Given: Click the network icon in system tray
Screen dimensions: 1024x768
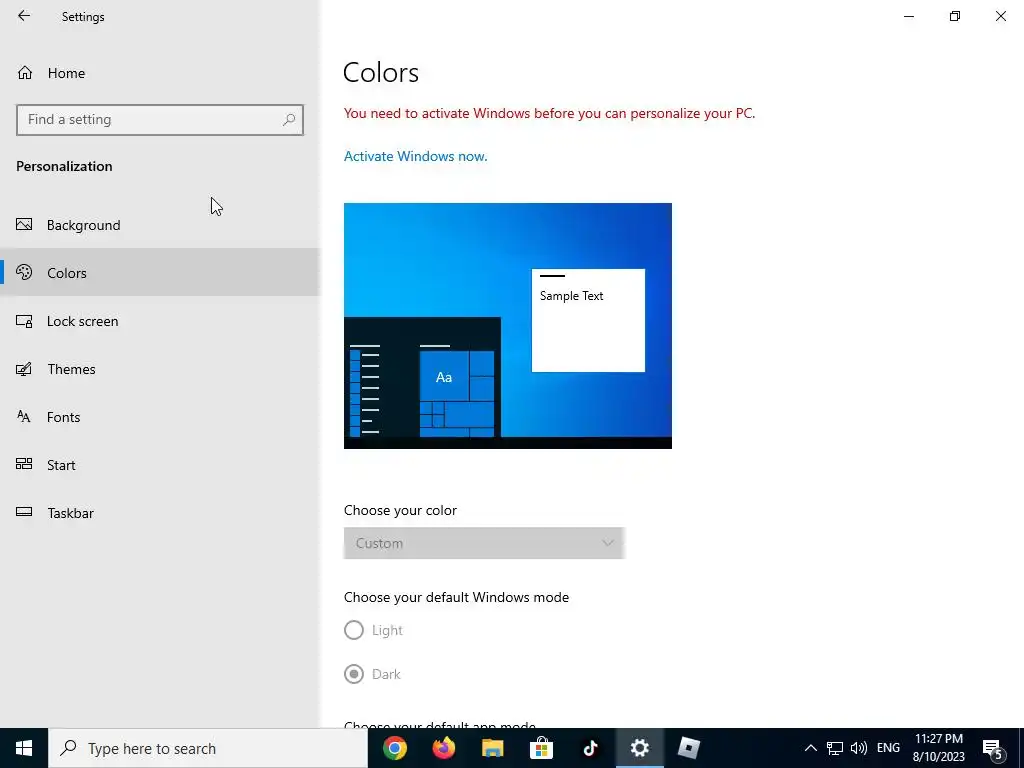Looking at the screenshot, I should (x=835, y=748).
